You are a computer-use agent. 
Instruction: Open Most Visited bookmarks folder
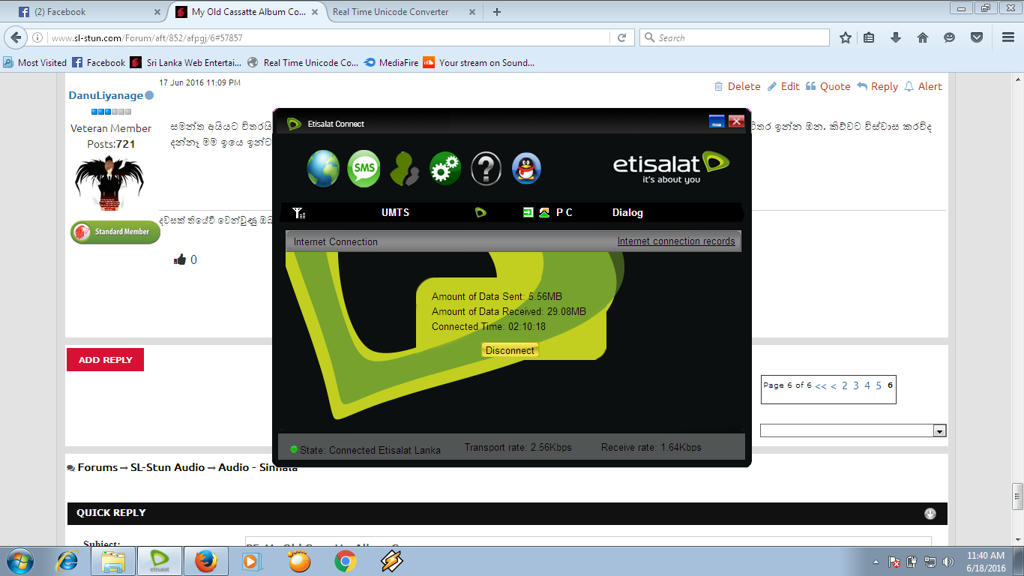click(35, 63)
